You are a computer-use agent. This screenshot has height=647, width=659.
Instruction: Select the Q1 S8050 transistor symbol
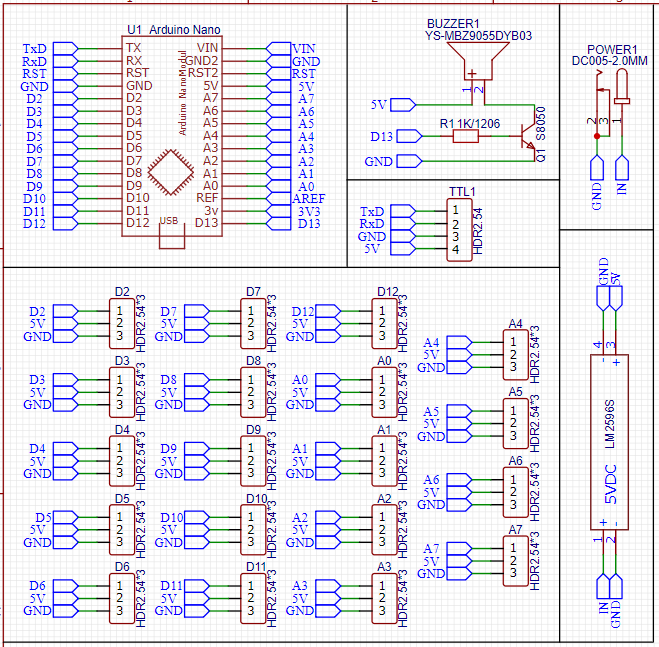pyautogui.click(x=527, y=136)
